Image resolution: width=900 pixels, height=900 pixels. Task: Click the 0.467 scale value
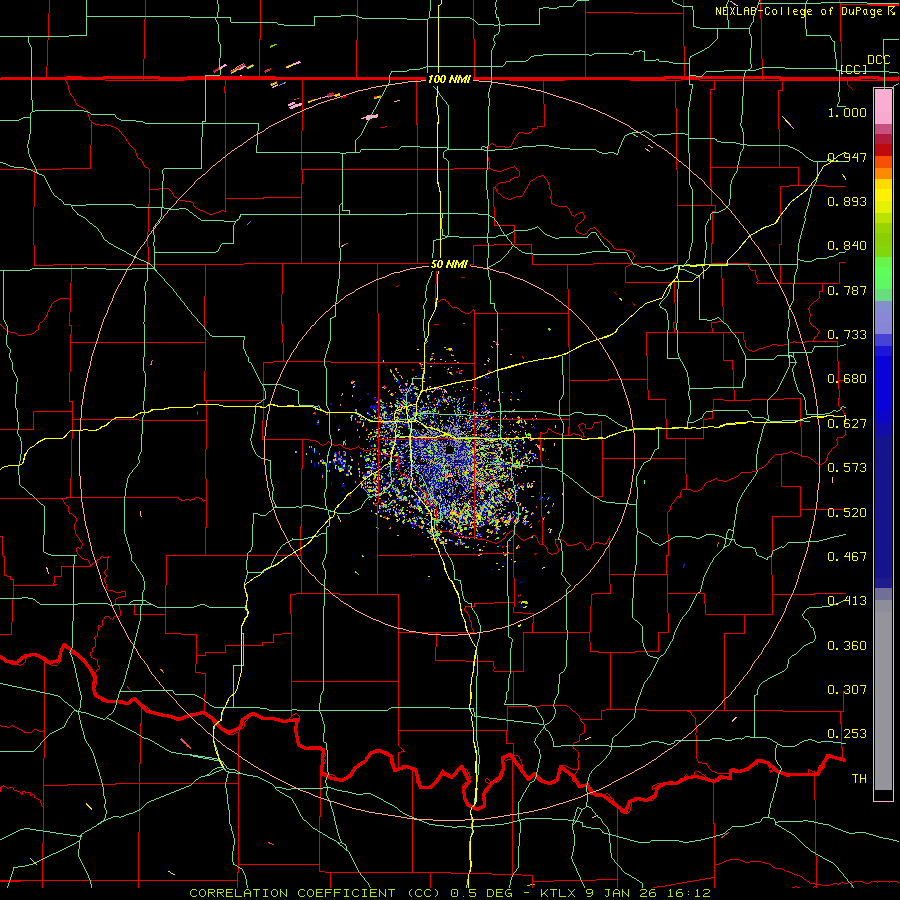point(847,557)
